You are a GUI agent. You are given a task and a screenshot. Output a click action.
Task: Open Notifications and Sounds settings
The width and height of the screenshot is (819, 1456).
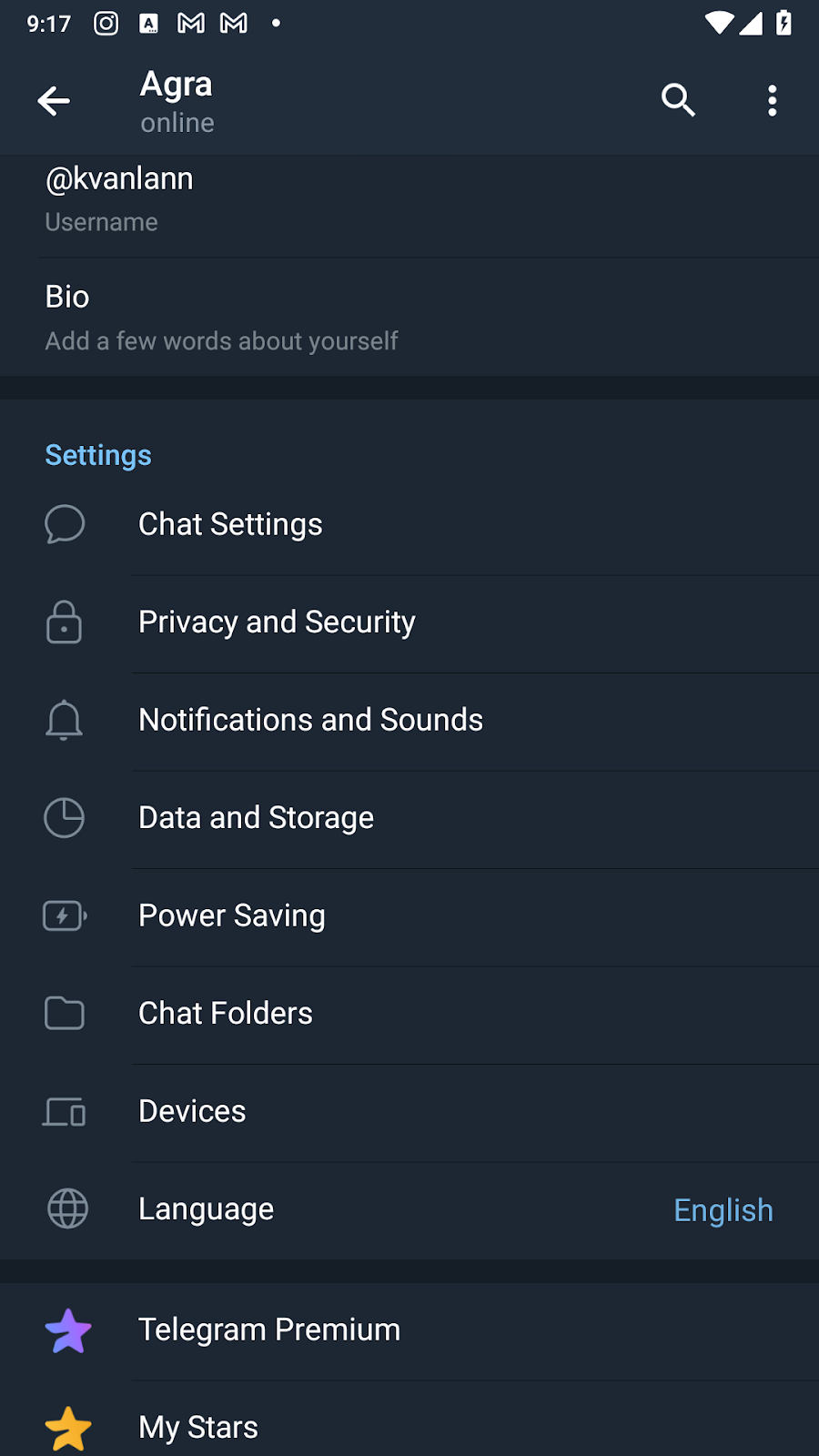(x=310, y=720)
